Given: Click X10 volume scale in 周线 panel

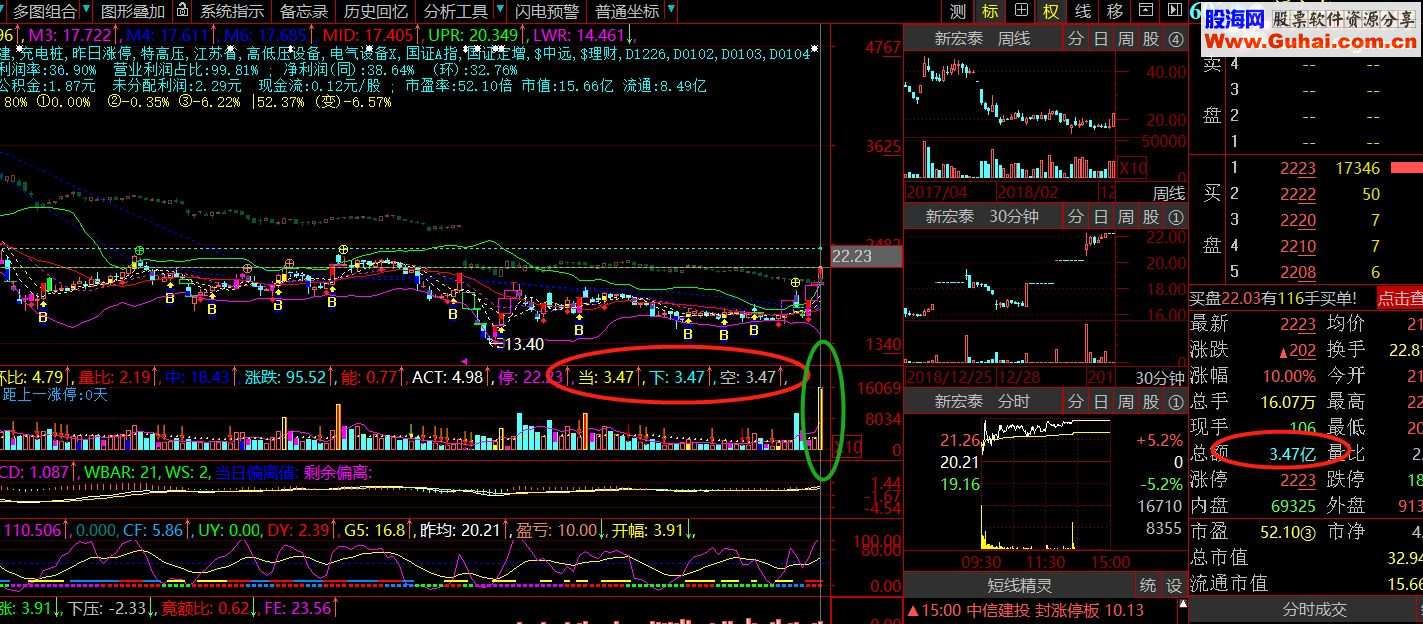Looking at the screenshot, I should coord(1132,168).
